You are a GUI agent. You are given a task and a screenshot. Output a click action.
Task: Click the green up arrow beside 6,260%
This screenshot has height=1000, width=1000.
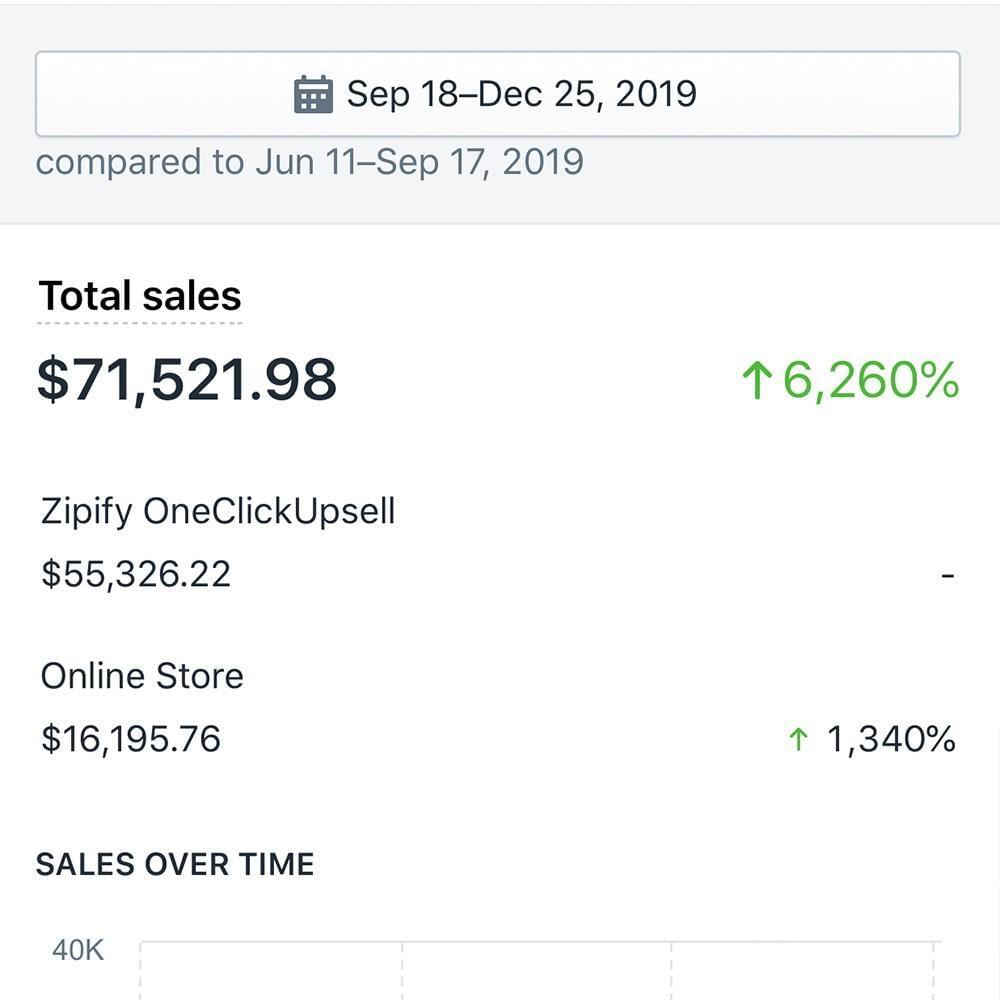click(x=757, y=379)
